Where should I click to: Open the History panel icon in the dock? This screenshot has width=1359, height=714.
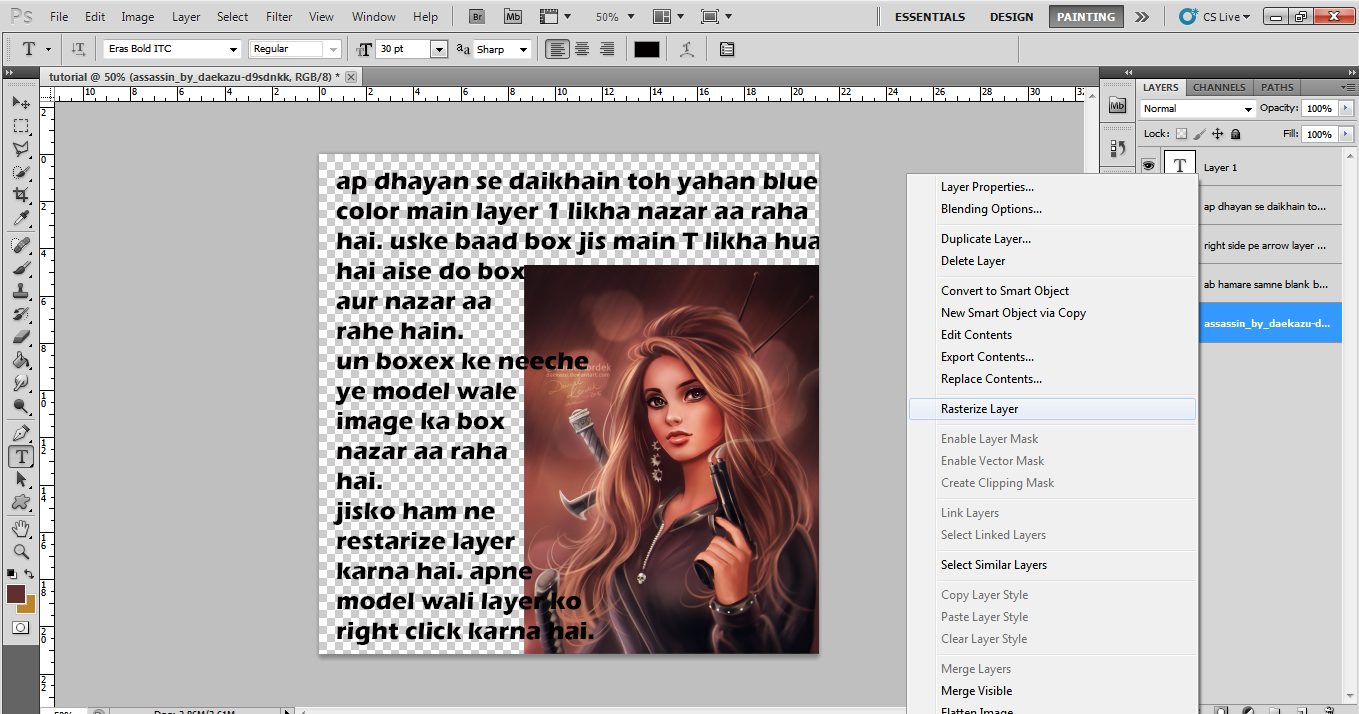1118,148
